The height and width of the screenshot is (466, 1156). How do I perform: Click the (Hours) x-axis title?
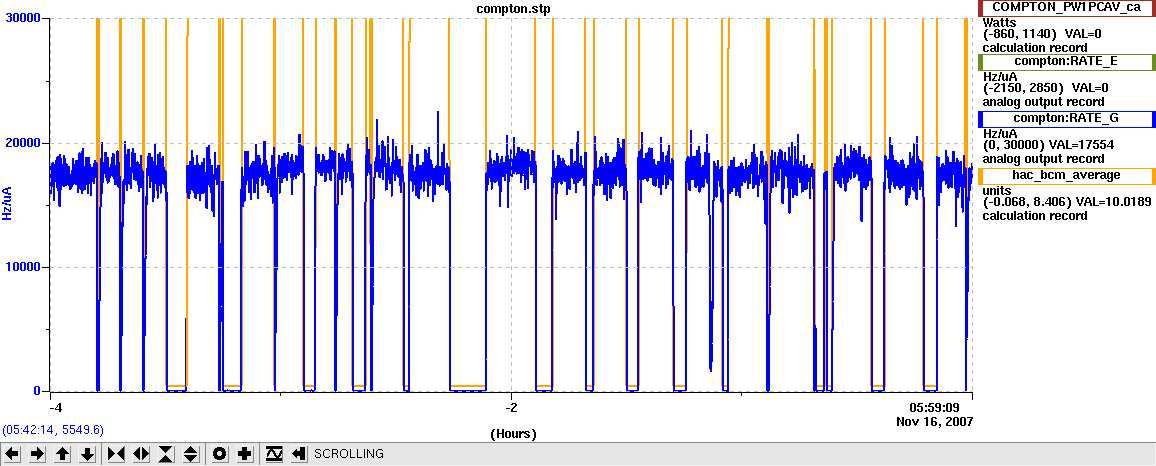[x=513, y=434]
